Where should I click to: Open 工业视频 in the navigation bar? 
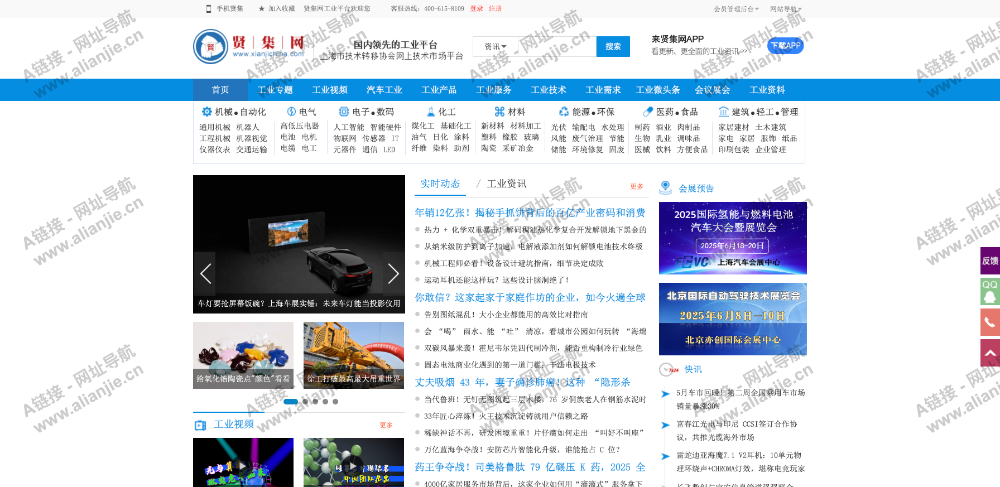(330, 90)
